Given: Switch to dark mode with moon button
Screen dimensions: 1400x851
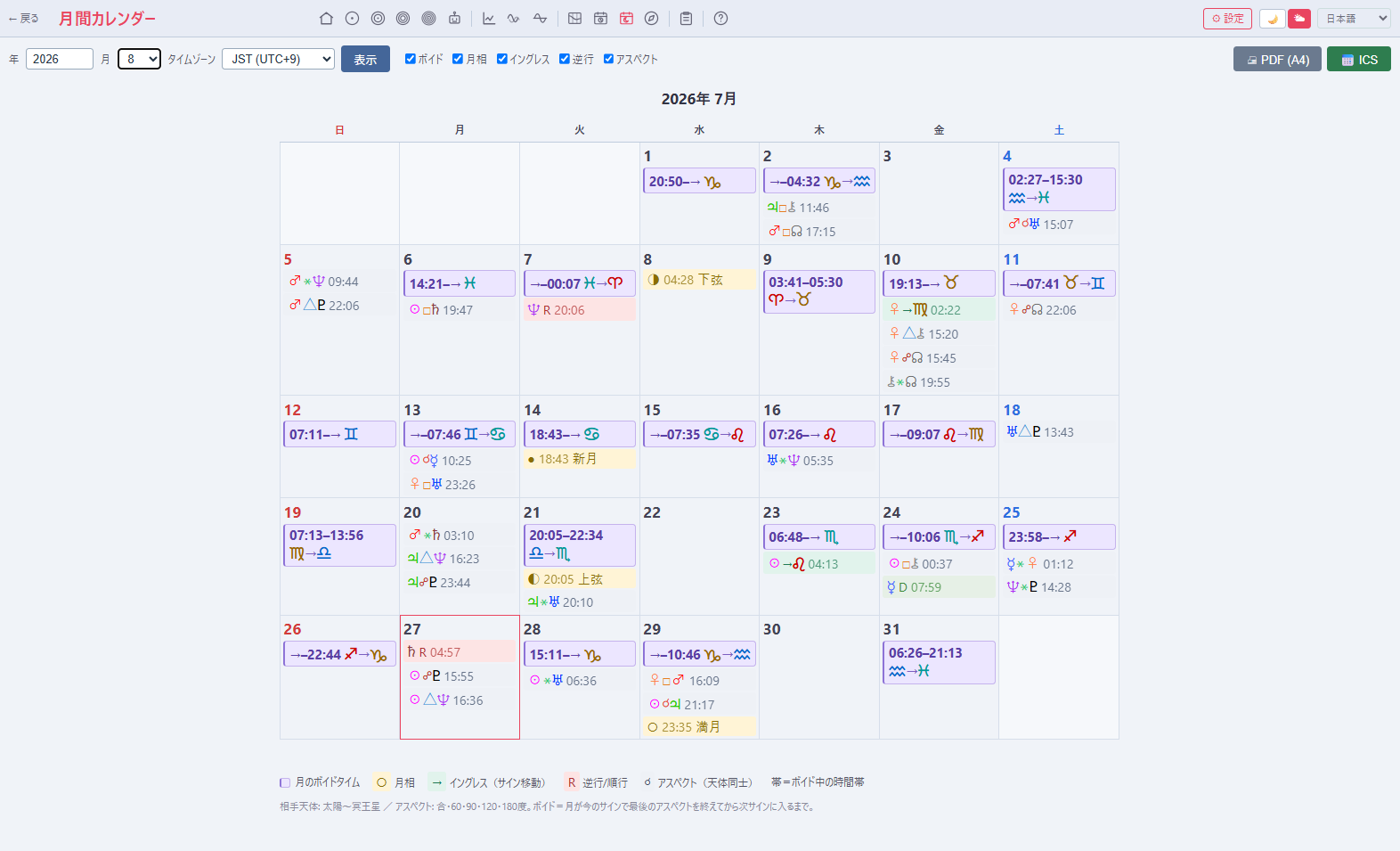Looking at the screenshot, I should point(1272,19).
